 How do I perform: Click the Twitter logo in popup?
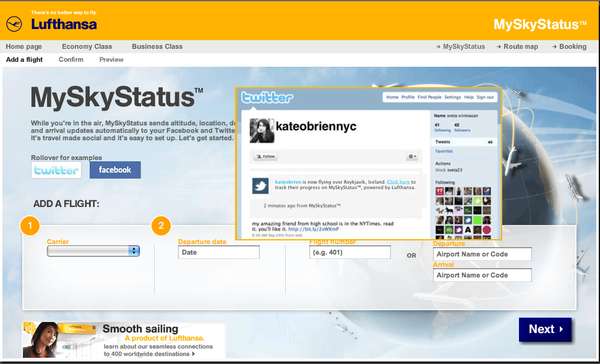pyautogui.click(x=267, y=98)
